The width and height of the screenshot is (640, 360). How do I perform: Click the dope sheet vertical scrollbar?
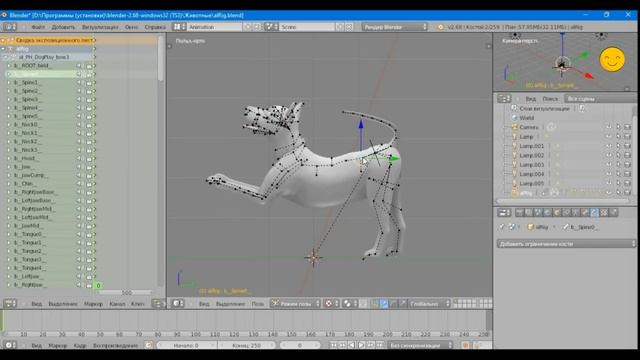(160, 58)
